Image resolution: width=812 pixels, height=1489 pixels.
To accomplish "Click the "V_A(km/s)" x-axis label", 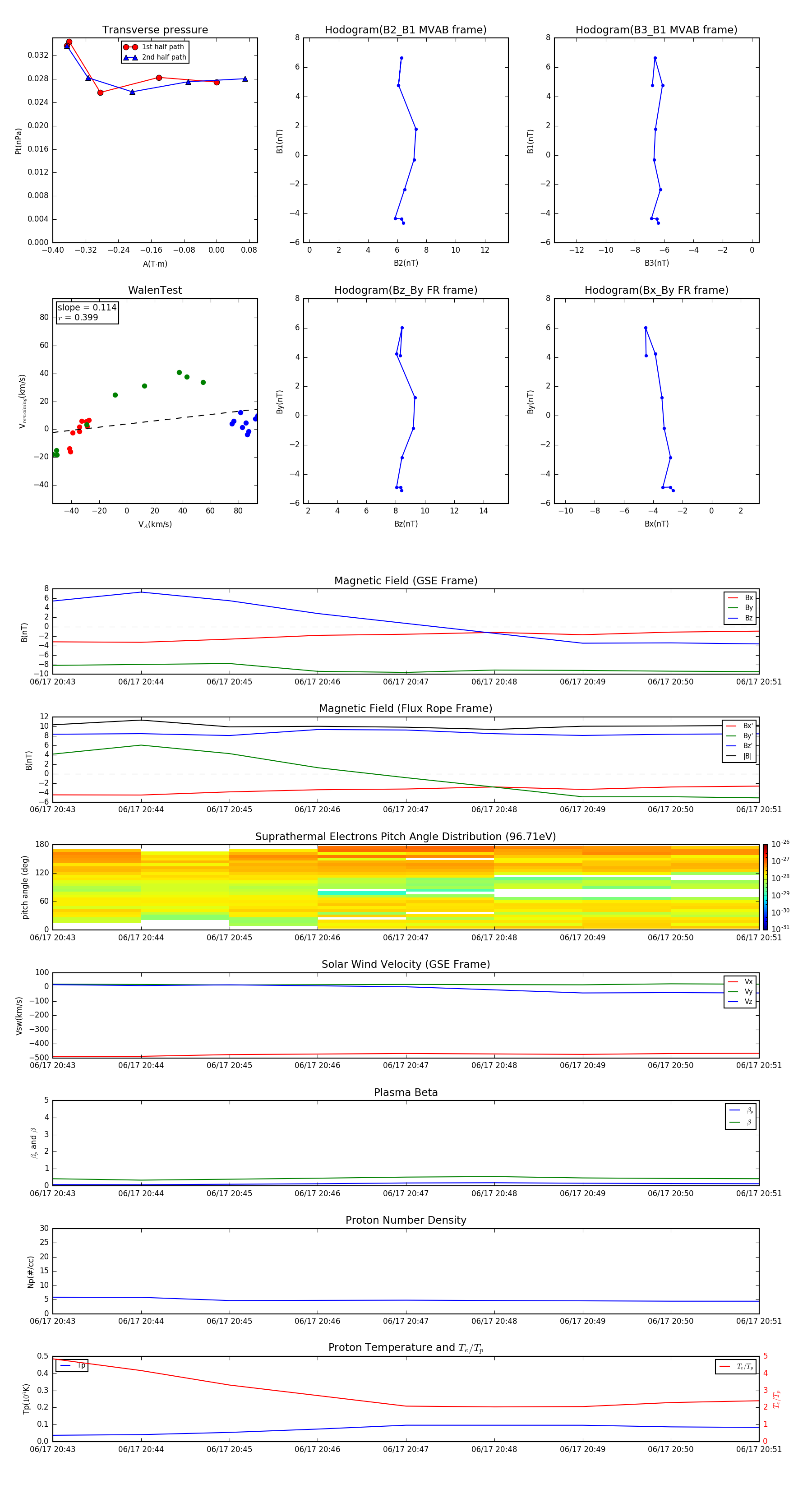I will [155, 524].
